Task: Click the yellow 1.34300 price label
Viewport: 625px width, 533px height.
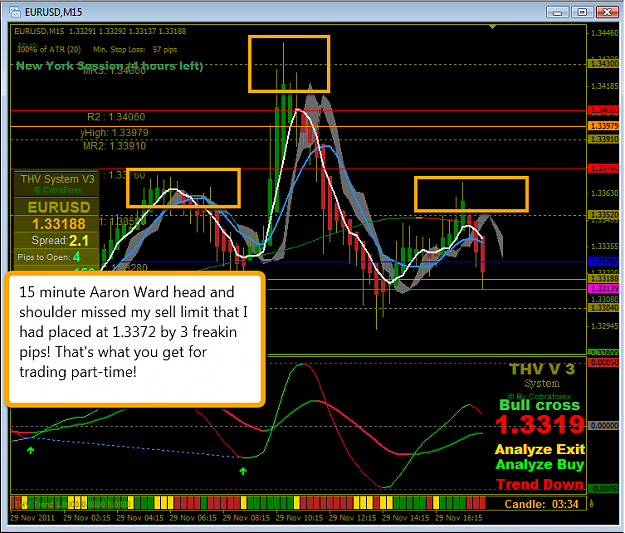Action: (x=603, y=64)
